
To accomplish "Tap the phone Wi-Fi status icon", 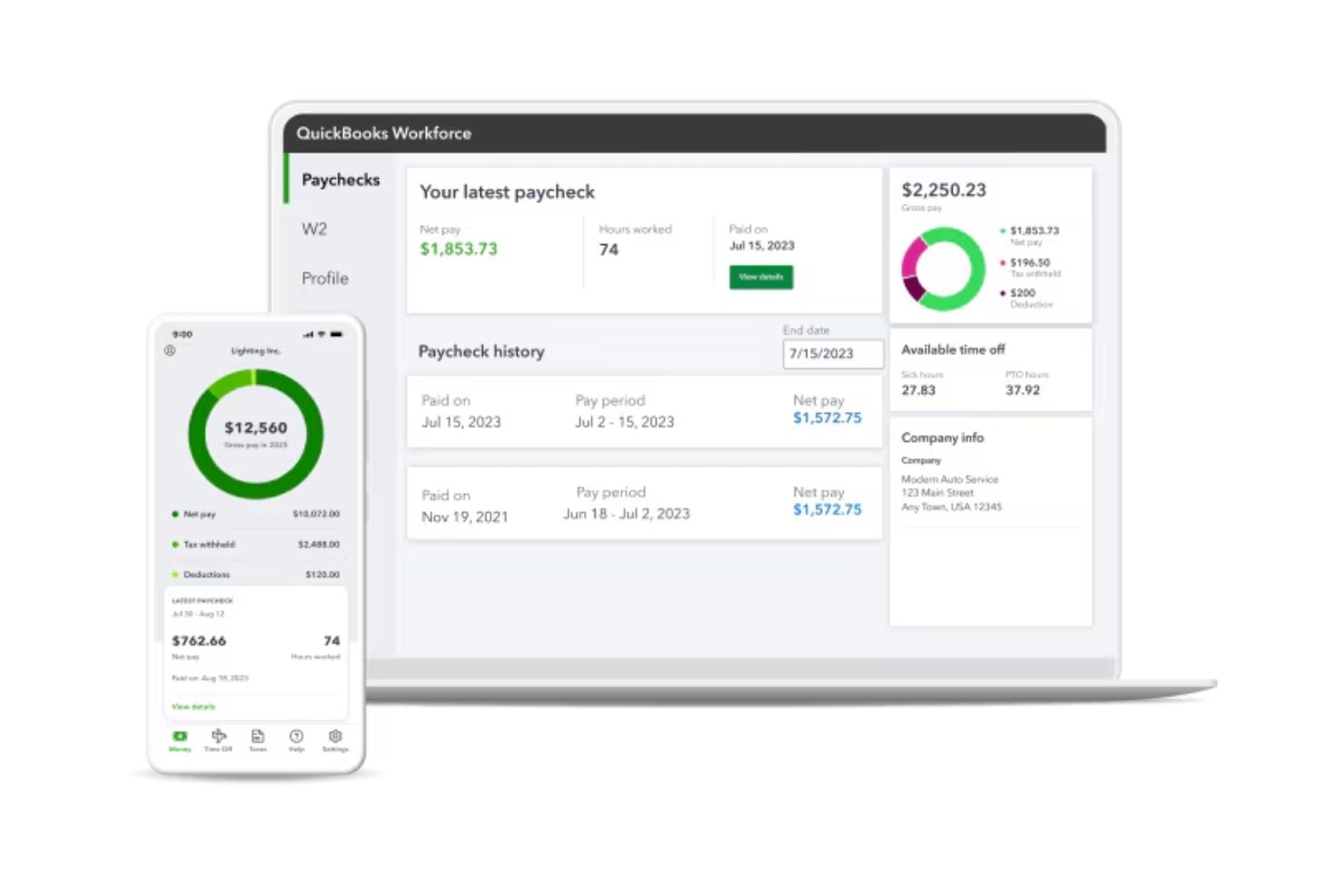I will click(321, 334).
